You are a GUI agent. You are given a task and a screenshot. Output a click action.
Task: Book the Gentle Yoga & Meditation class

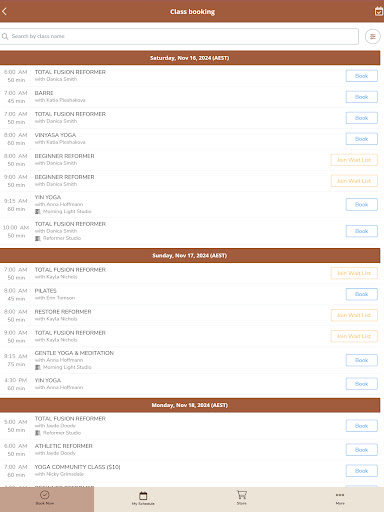(x=362, y=360)
